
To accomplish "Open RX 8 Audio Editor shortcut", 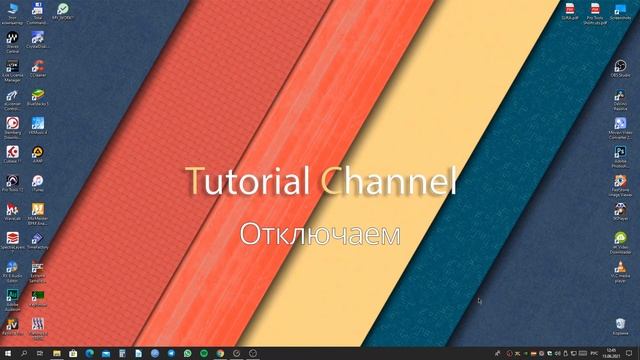I will tap(13, 271).
